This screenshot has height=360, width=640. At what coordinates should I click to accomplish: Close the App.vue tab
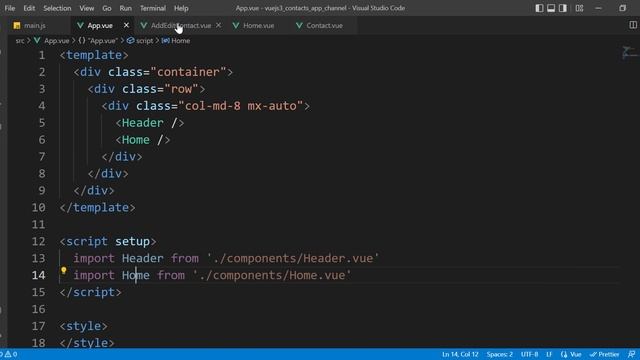[x=126, y=25]
